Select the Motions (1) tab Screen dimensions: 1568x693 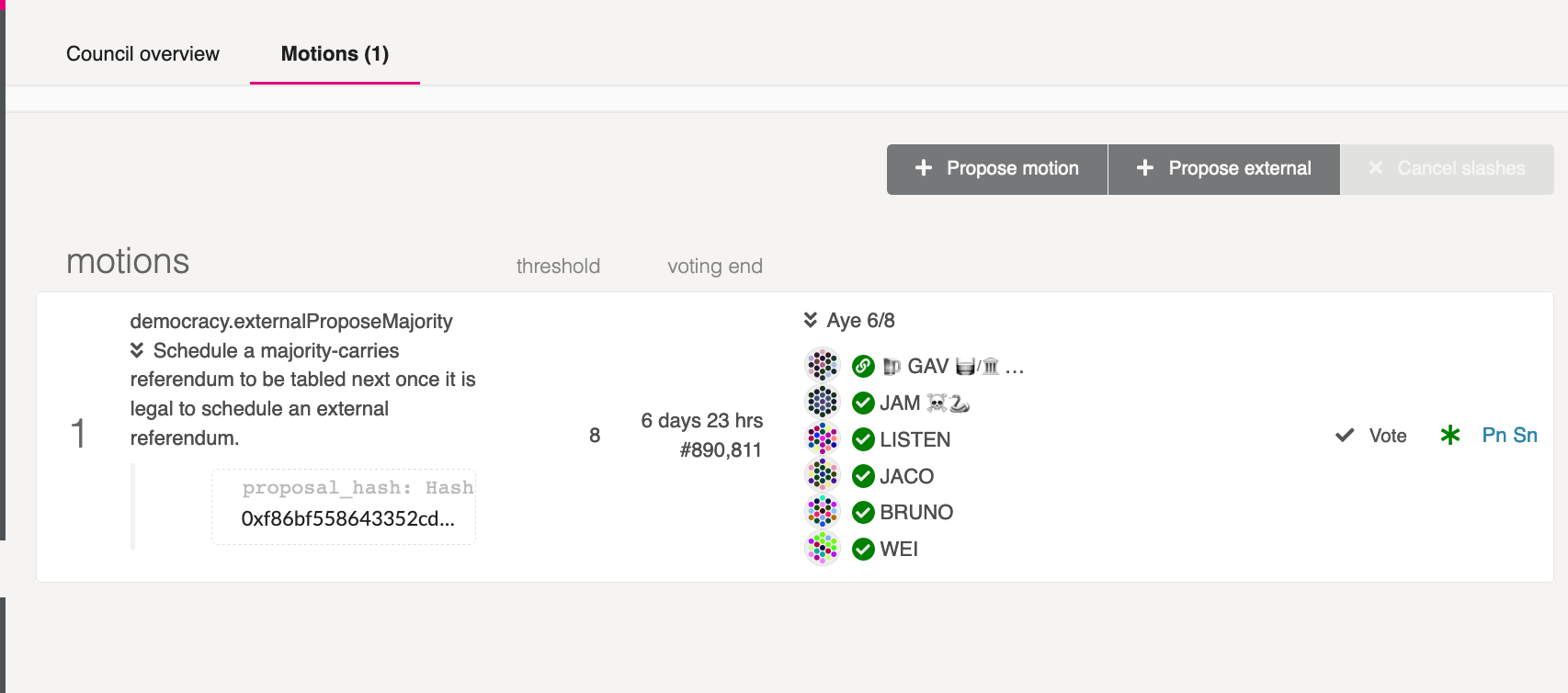335,54
